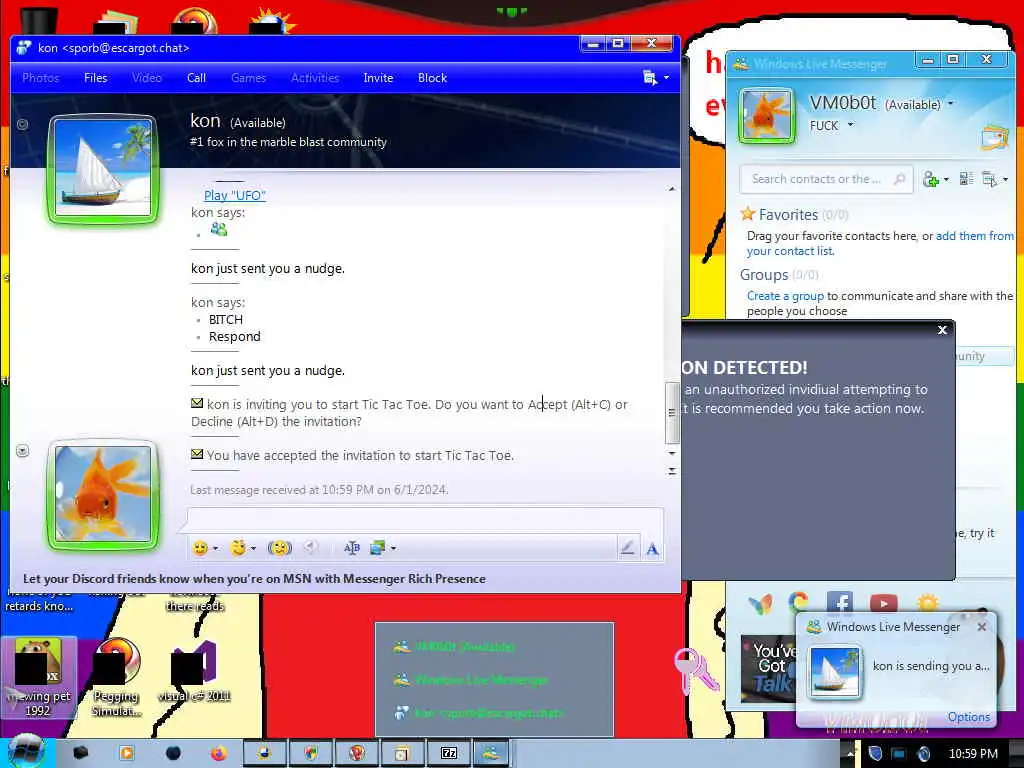Open the media player icon in taskbar
The image size is (1024, 768).
(127, 754)
